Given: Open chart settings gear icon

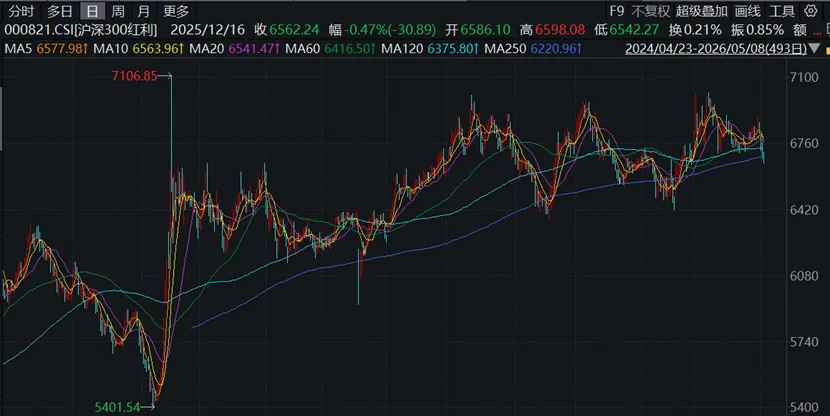Looking at the screenshot, I should pos(811,11).
